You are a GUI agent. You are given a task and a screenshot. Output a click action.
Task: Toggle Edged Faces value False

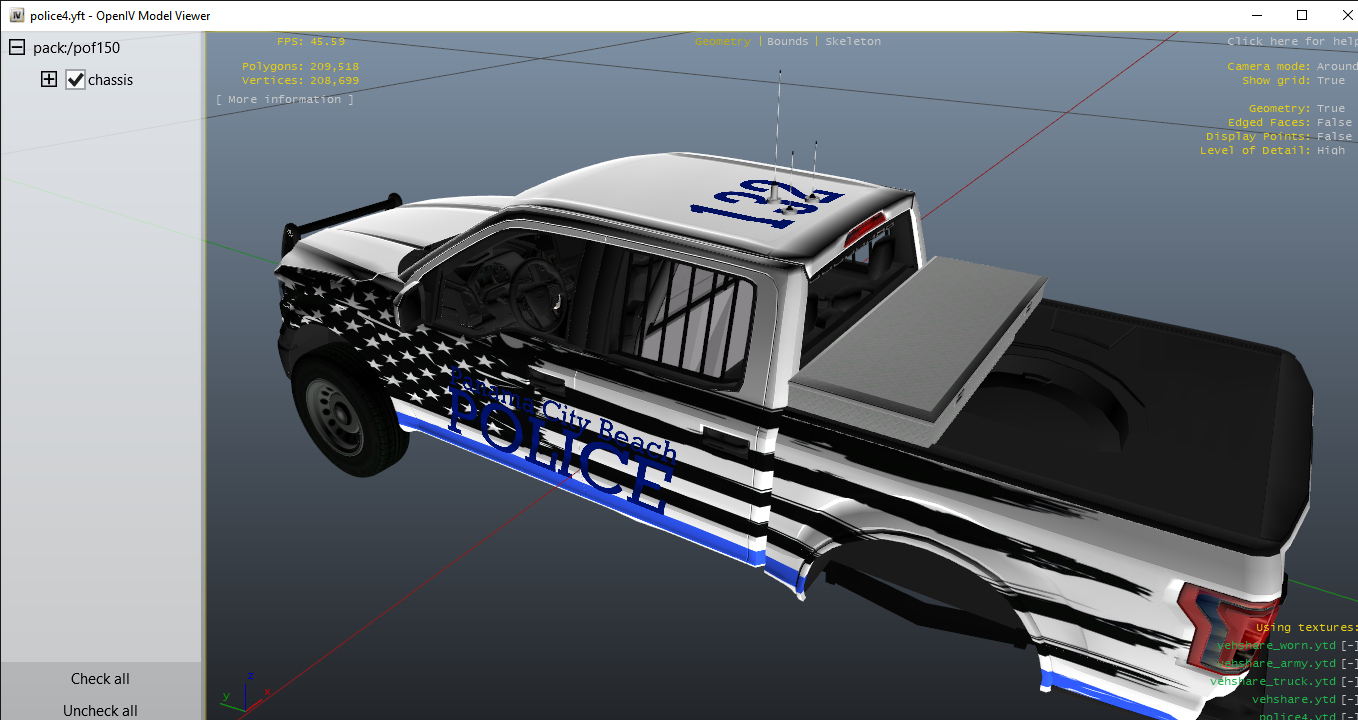[1334, 122]
